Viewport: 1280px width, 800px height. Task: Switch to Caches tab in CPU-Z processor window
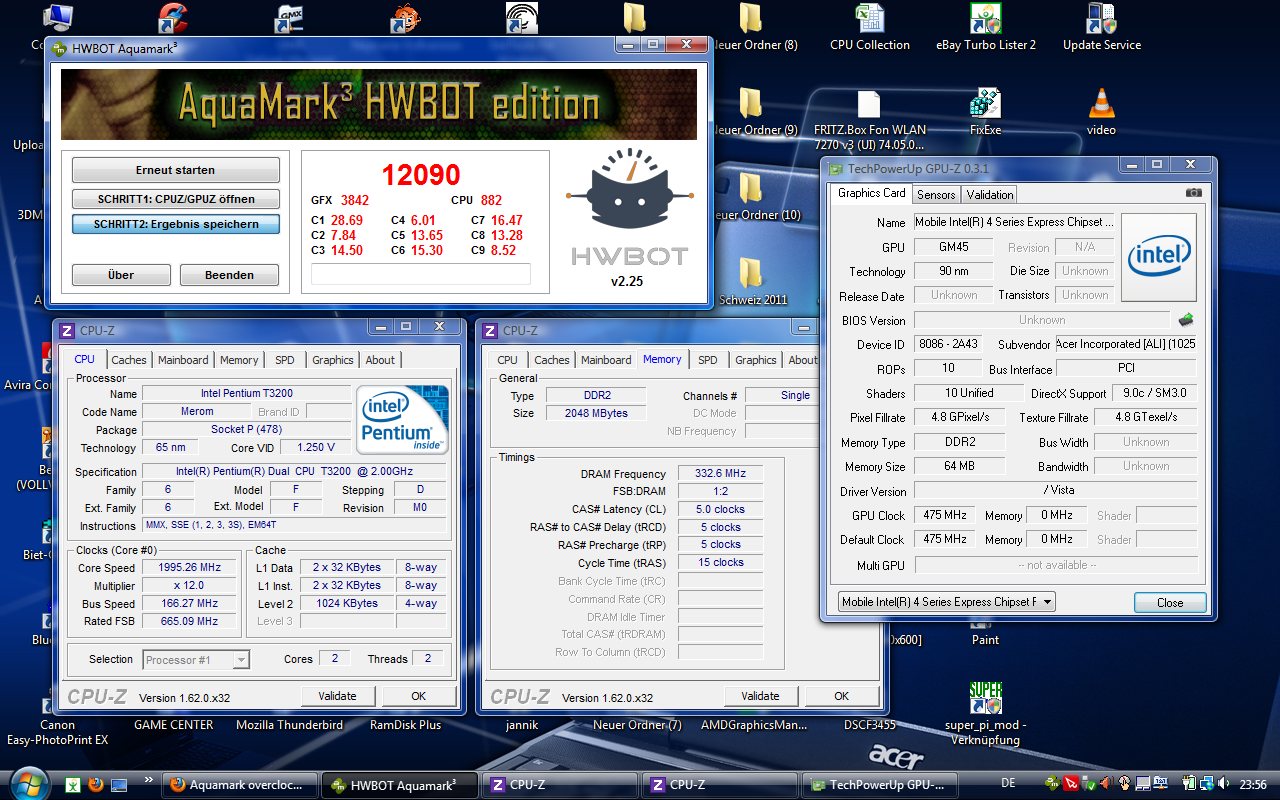tap(129, 360)
